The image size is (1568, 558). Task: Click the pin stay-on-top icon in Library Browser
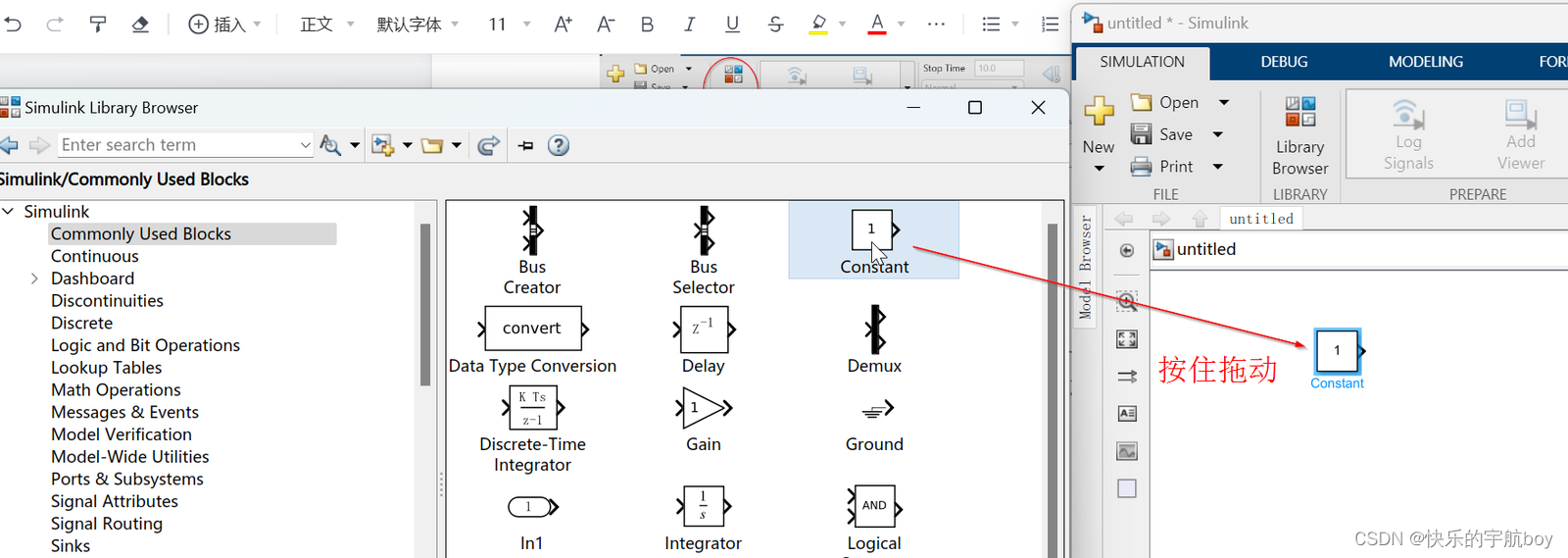click(526, 145)
